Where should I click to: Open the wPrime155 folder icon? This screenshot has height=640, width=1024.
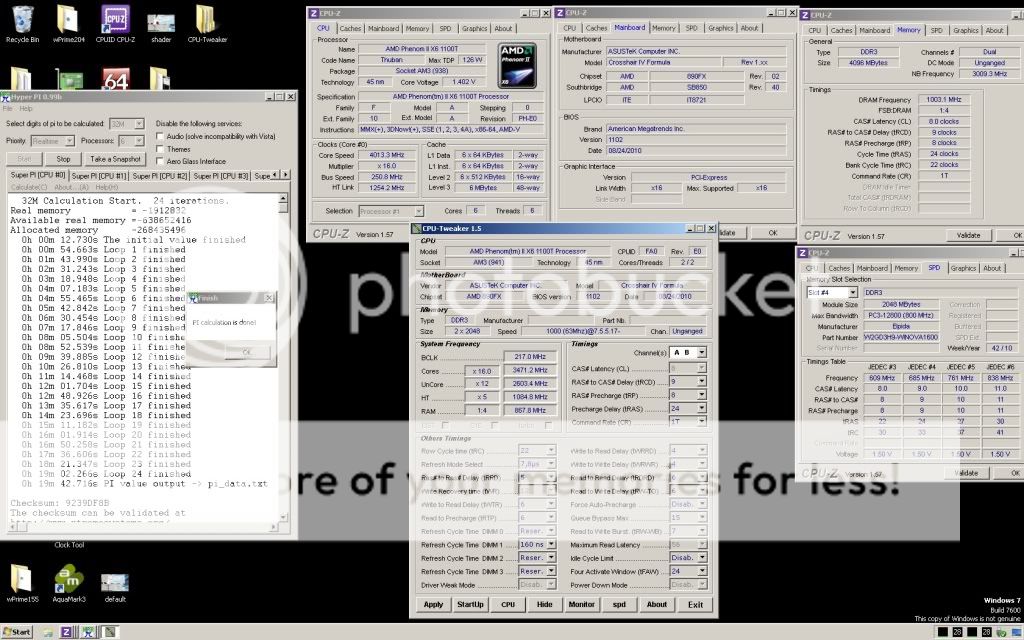[x=21, y=581]
